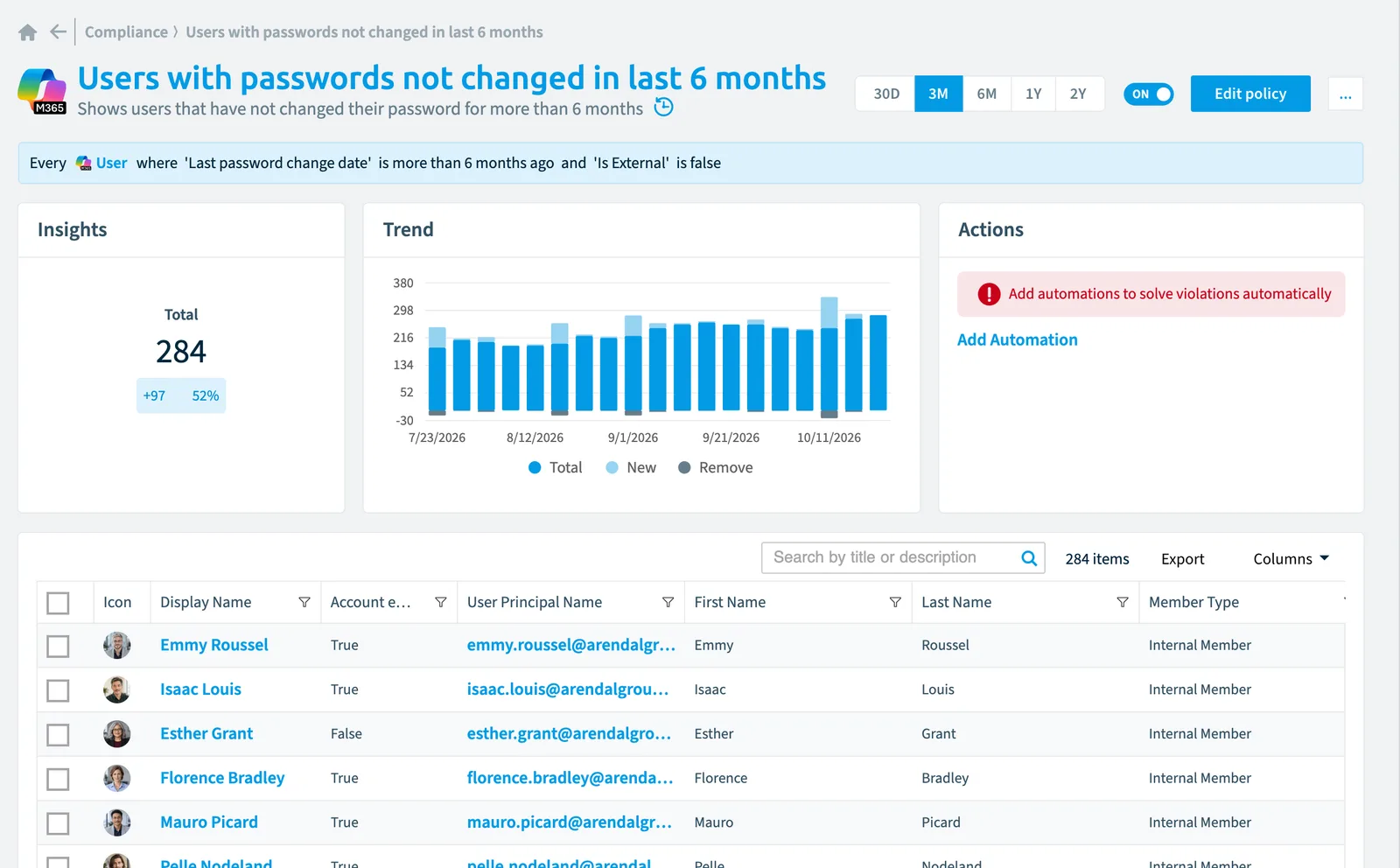
Task: Click the back arrow icon
Action: (58, 32)
